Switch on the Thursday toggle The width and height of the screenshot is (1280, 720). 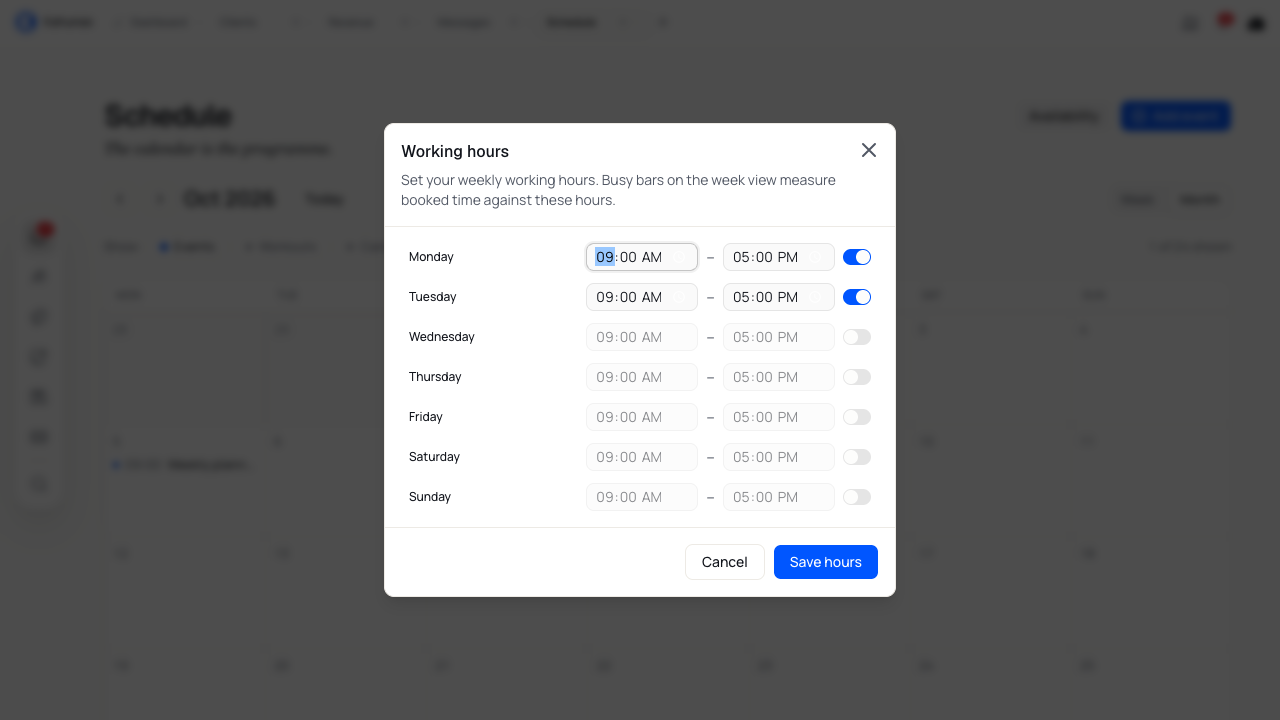(857, 377)
